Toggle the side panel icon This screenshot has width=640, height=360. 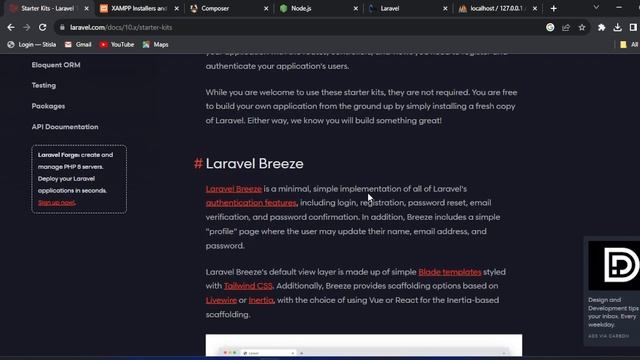tap(633, 27)
